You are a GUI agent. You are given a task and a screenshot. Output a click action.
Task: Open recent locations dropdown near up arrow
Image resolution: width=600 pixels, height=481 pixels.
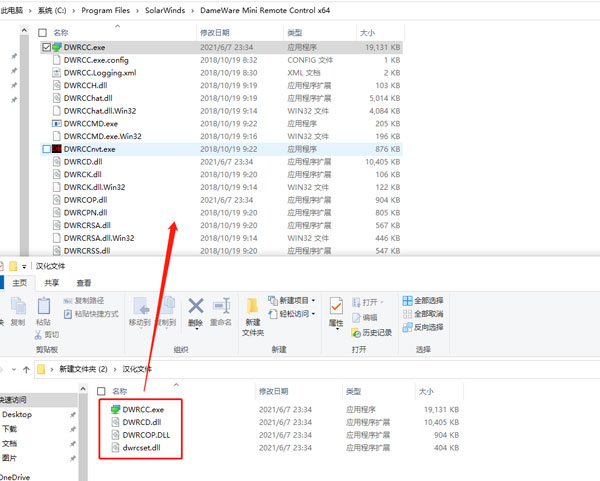[x=14, y=369]
